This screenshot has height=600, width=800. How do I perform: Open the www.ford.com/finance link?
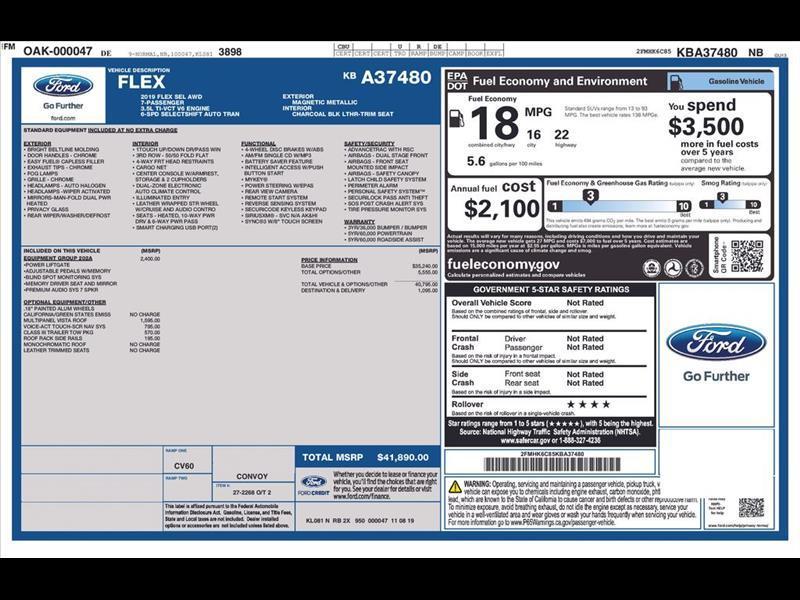pos(361,496)
